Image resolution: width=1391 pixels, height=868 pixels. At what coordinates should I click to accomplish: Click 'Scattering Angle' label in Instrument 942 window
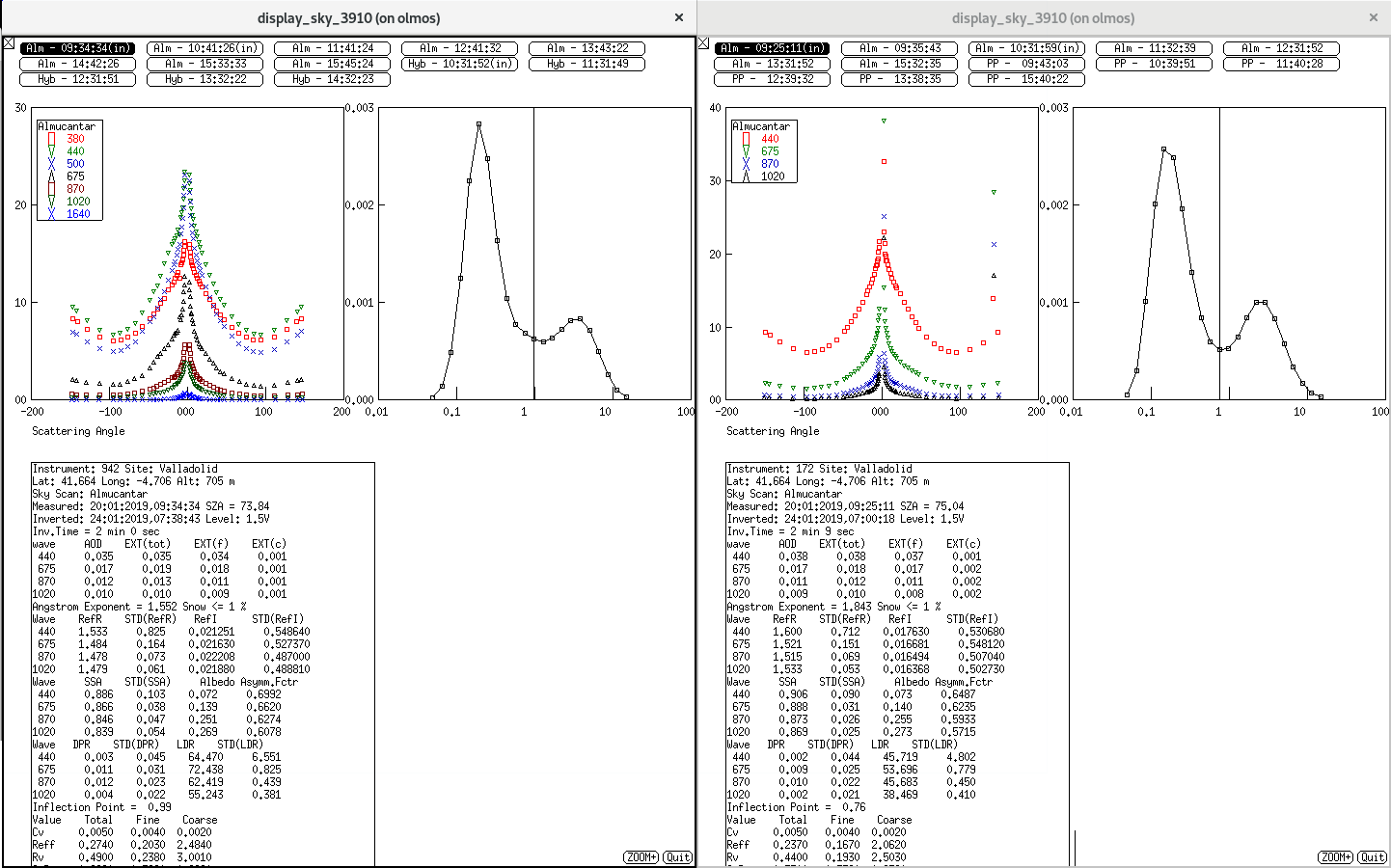(x=78, y=431)
